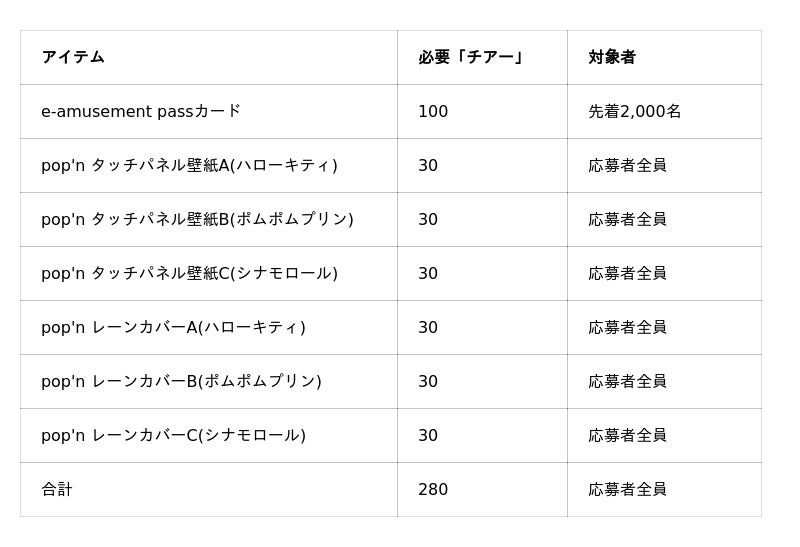The height and width of the screenshot is (547, 800).
Task: Select レーンカバーB(ポムポムプリン) row
Action: [391, 382]
